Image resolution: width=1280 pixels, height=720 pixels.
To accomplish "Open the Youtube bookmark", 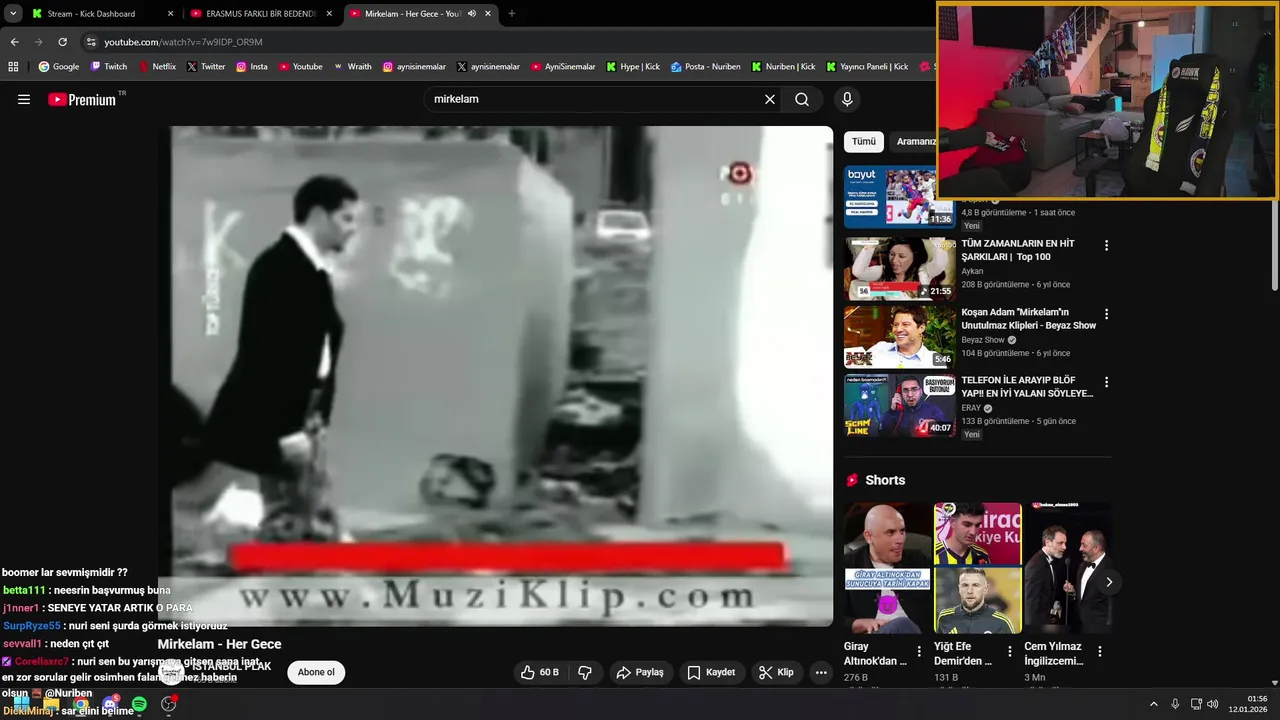I will [301, 67].
